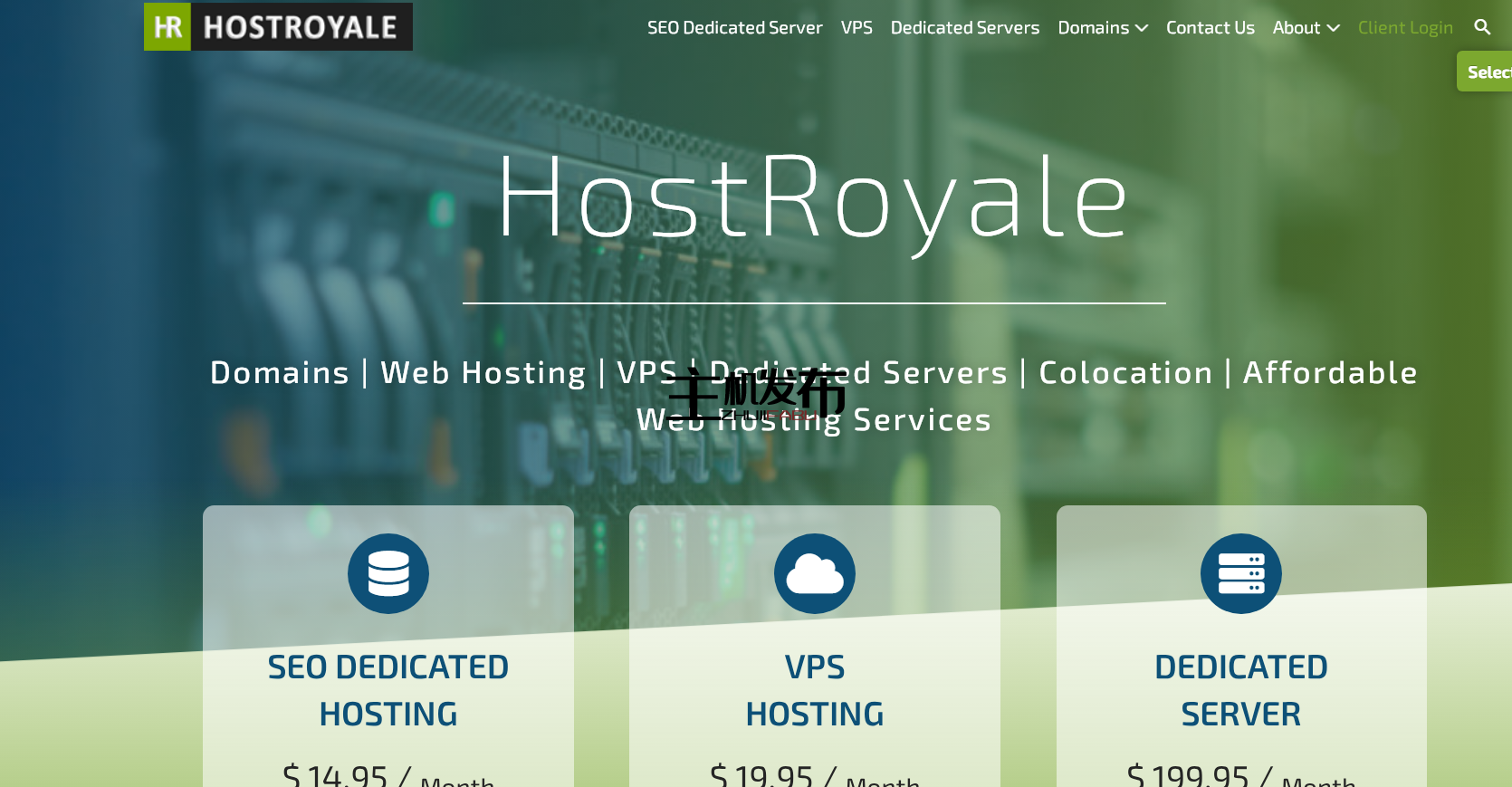Open the search magnifier icon
This screenshot has width=1512, height=787.
pos(1482,27)
